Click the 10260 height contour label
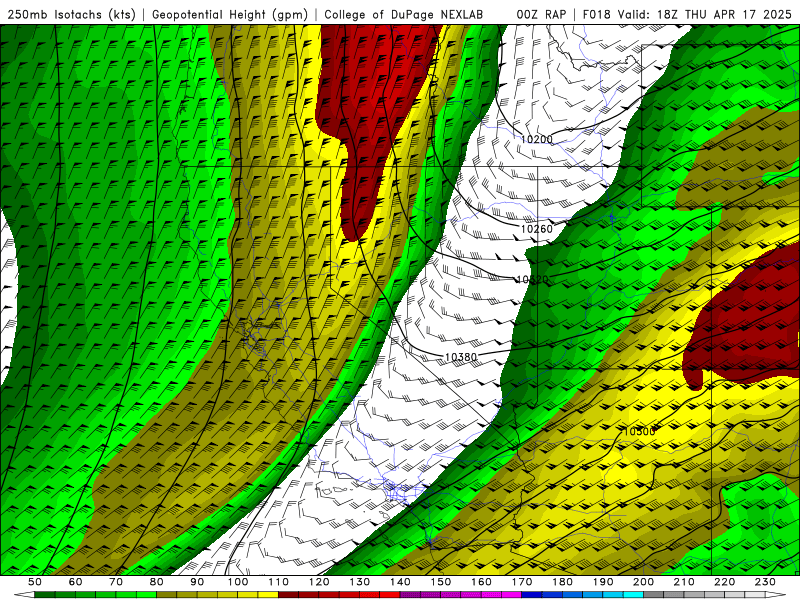 [537, 229]
